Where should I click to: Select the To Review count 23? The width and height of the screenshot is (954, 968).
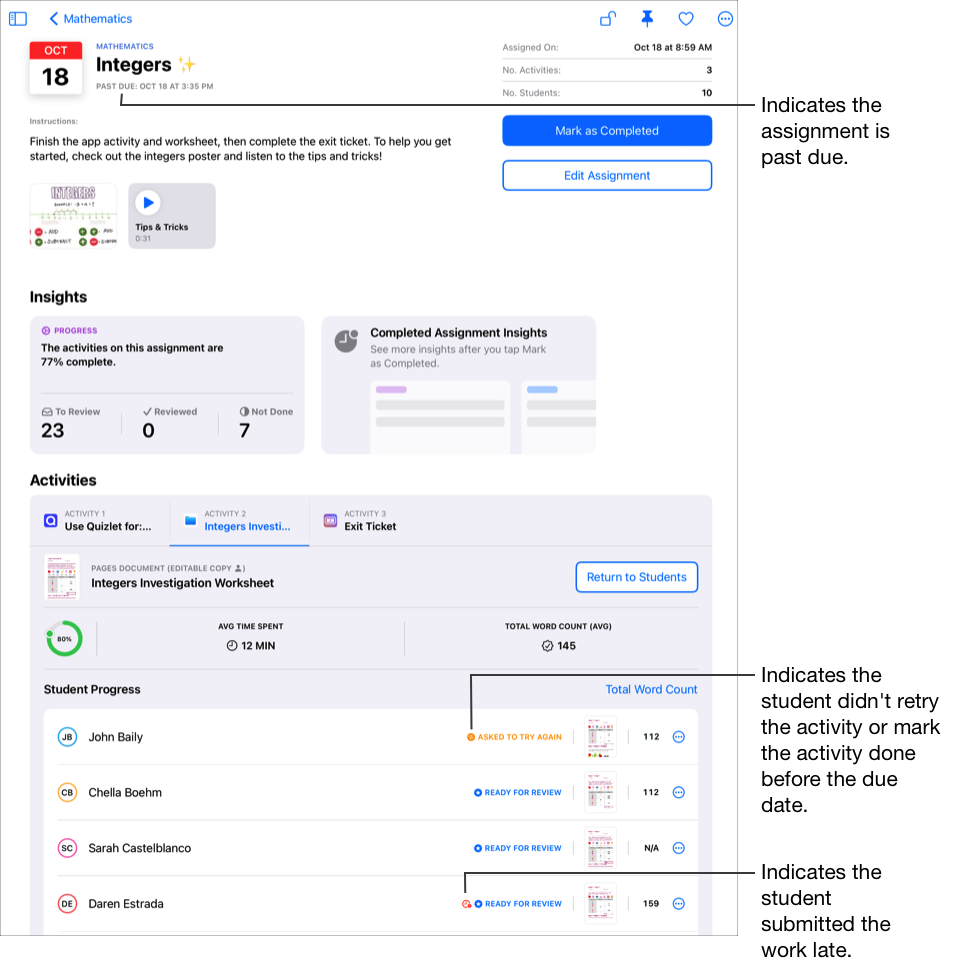point(52,430)
